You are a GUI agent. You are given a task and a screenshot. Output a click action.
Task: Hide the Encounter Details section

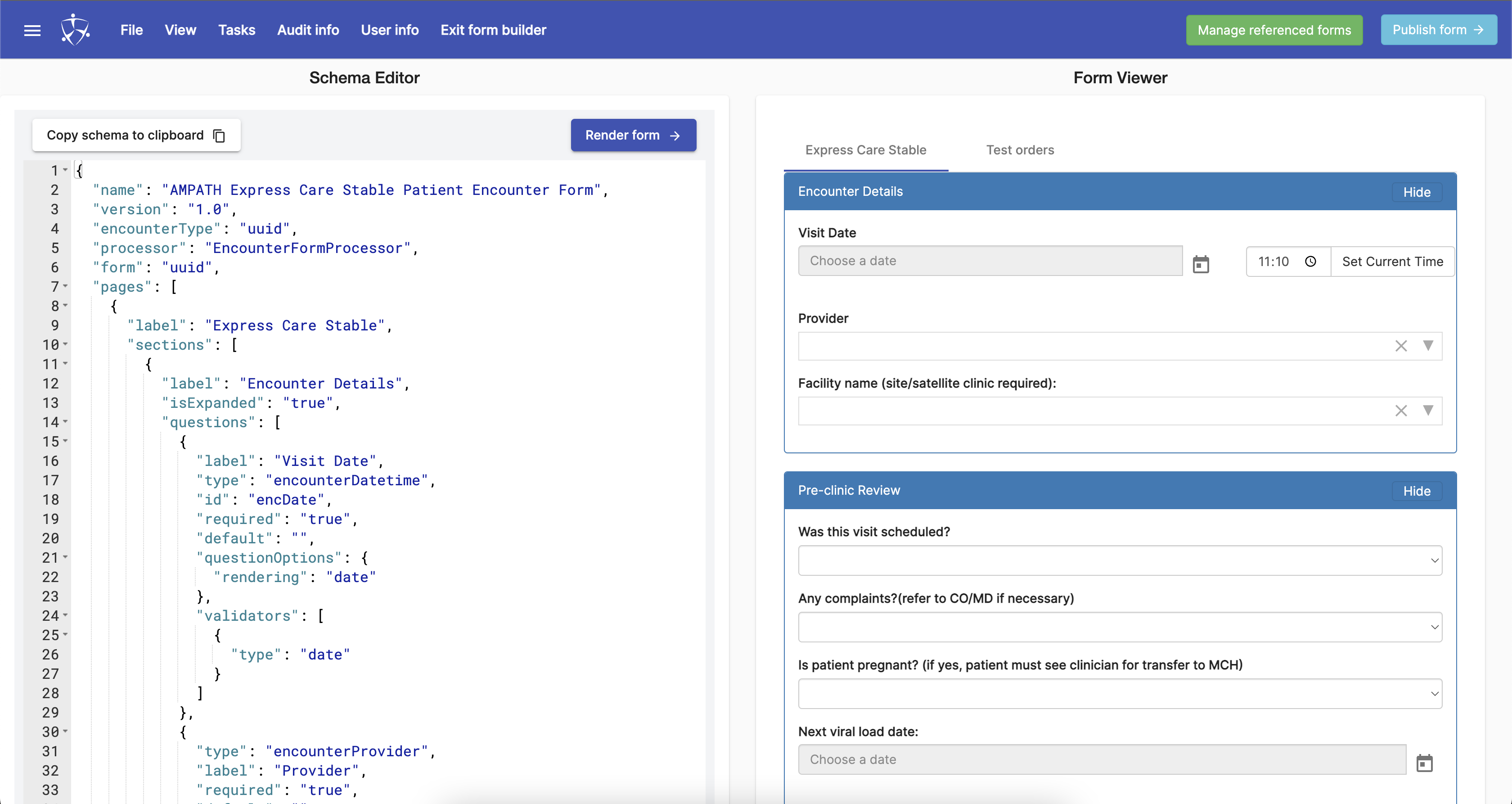[x=1416, y=192]
